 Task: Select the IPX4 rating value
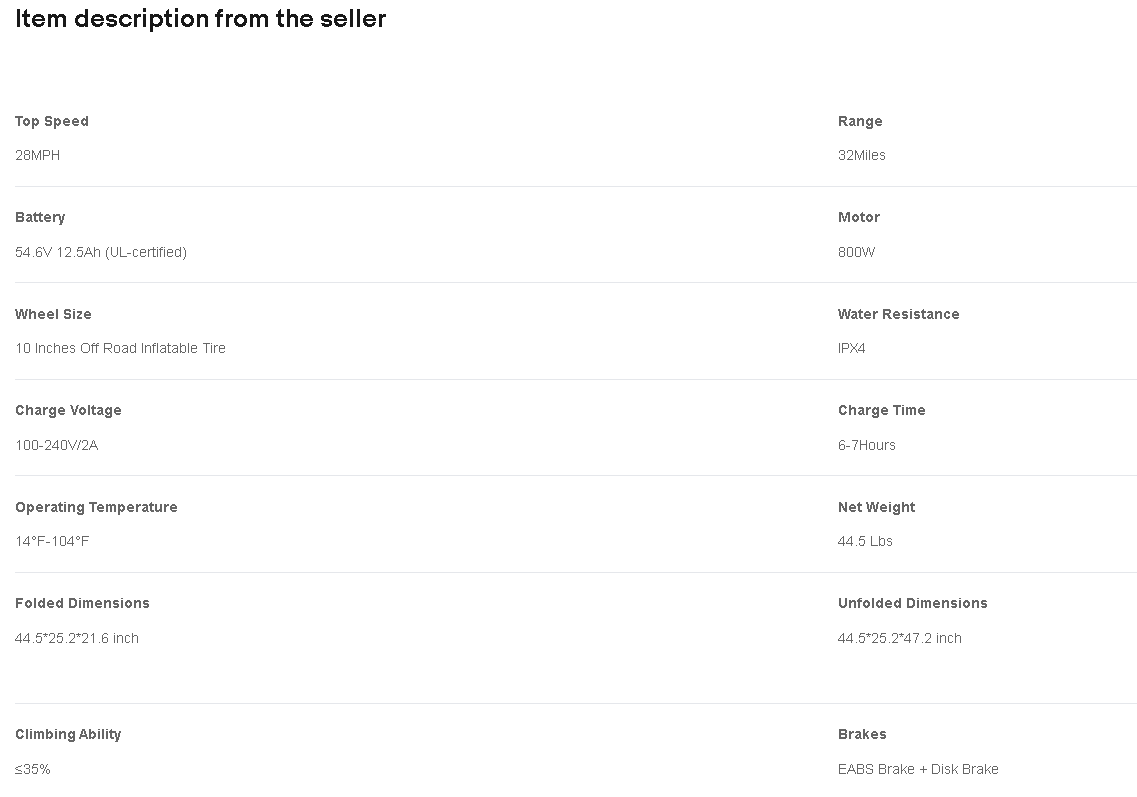click(x=851, y=348)
